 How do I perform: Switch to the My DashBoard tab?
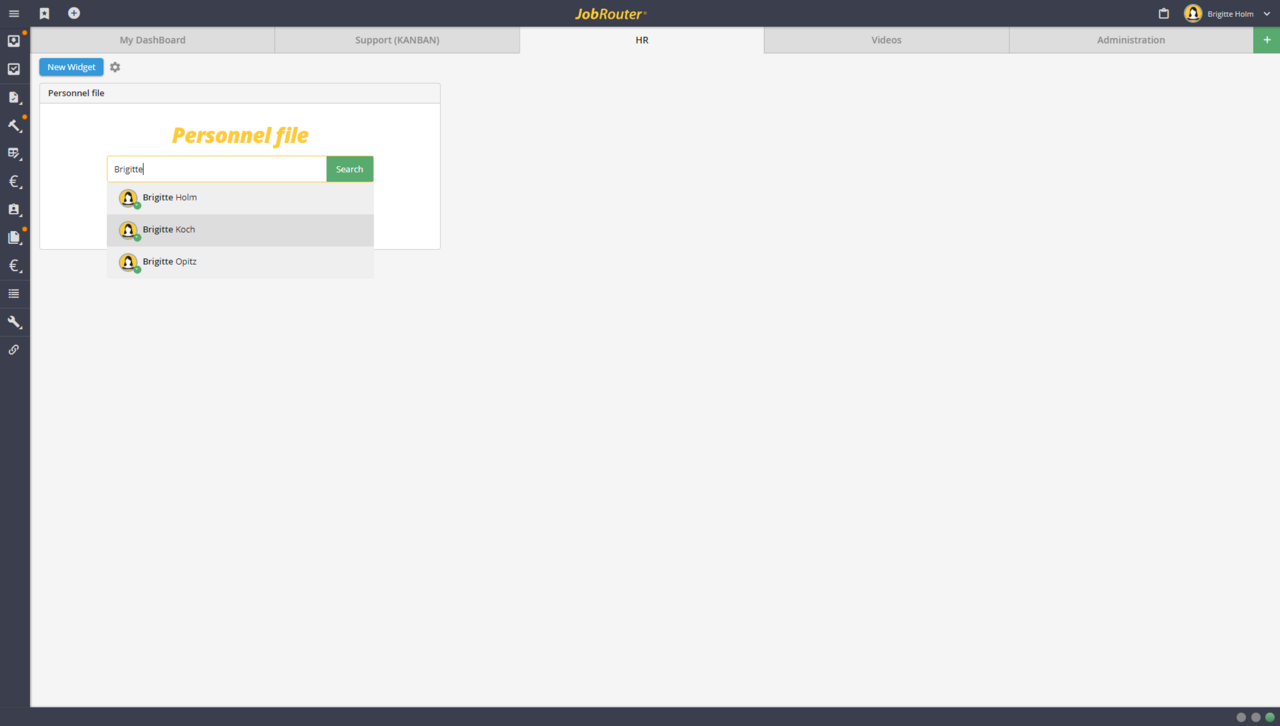coord(152,40)
